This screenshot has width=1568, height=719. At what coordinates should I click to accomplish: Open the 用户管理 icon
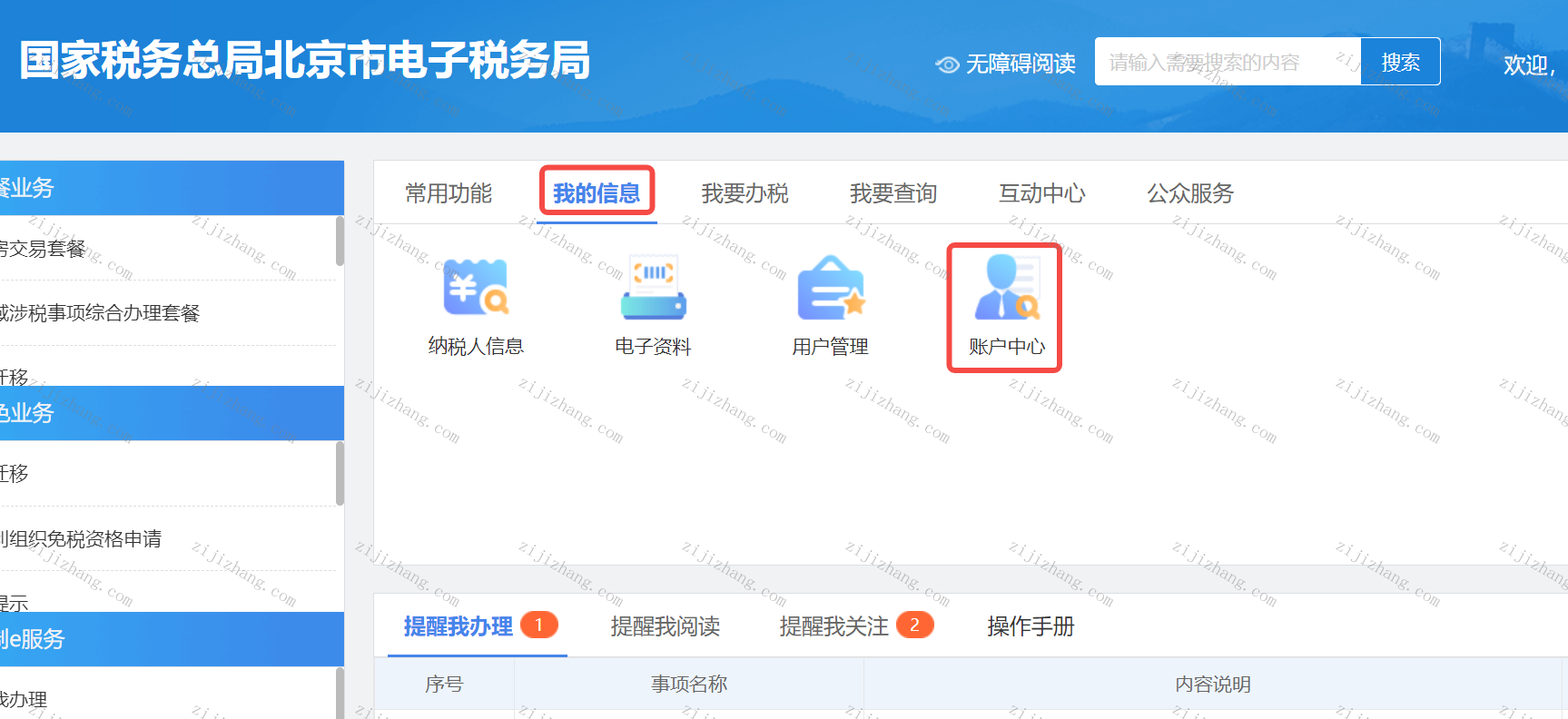(x=830, y=288)
